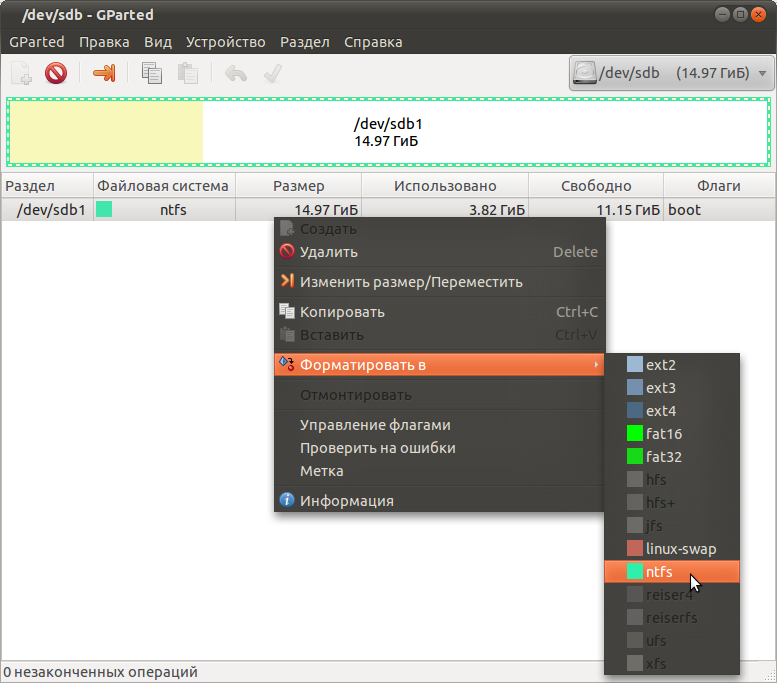Click the New partition toolbar icon
This screenshot has height=683, width=777.
pyautogui.click(x=22, y=73)
